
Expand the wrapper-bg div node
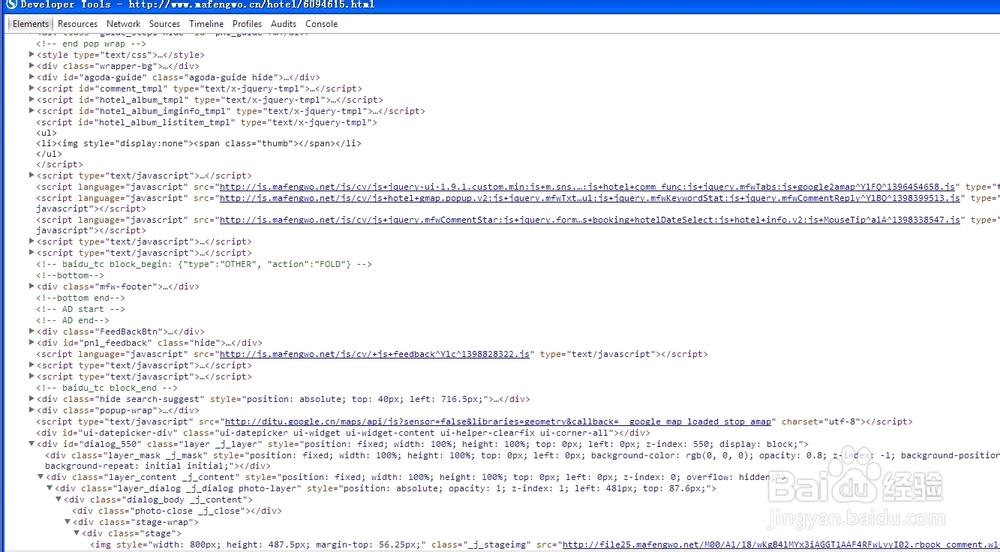tap(31, 66)
